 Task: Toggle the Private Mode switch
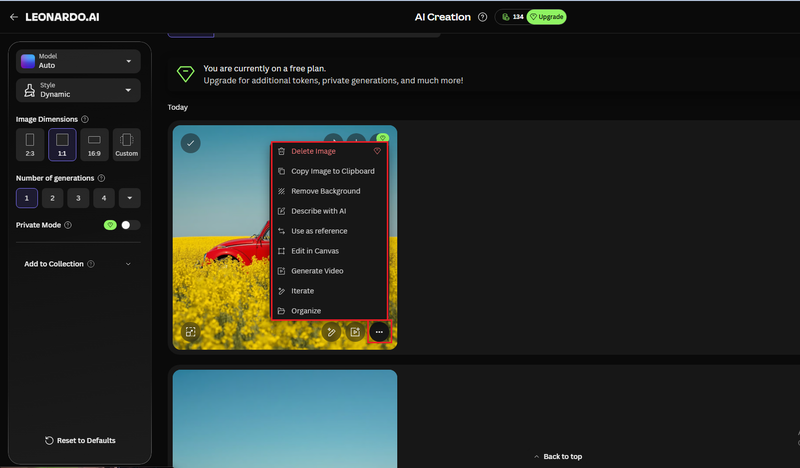pos(130,225)
